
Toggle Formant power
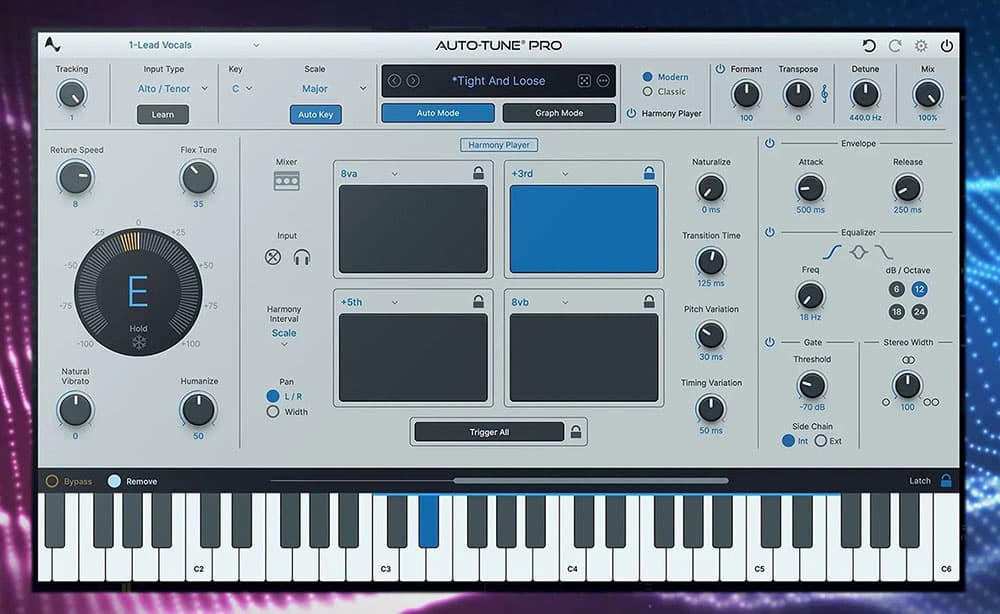[720, 68]
